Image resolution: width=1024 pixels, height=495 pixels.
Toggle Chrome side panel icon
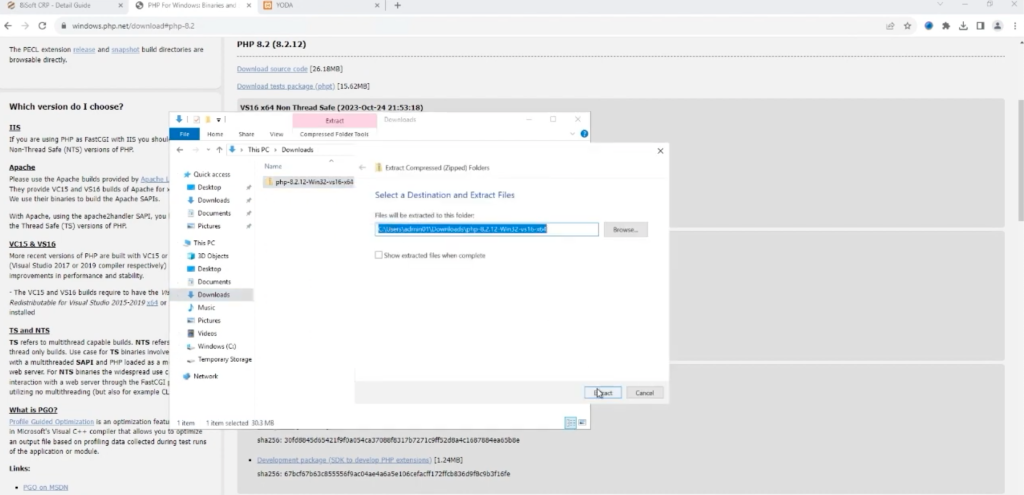(980, 26)
